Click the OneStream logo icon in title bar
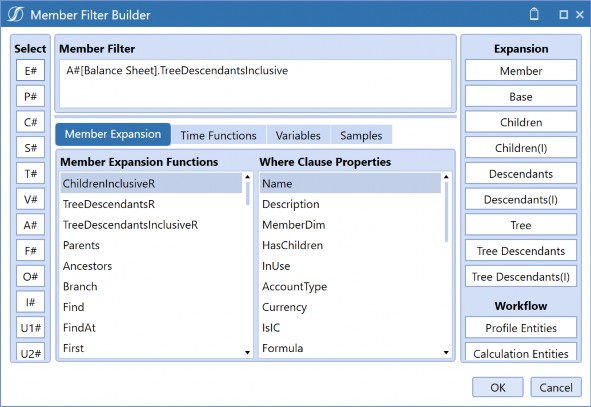591x407 pixels. pos(15,14)
